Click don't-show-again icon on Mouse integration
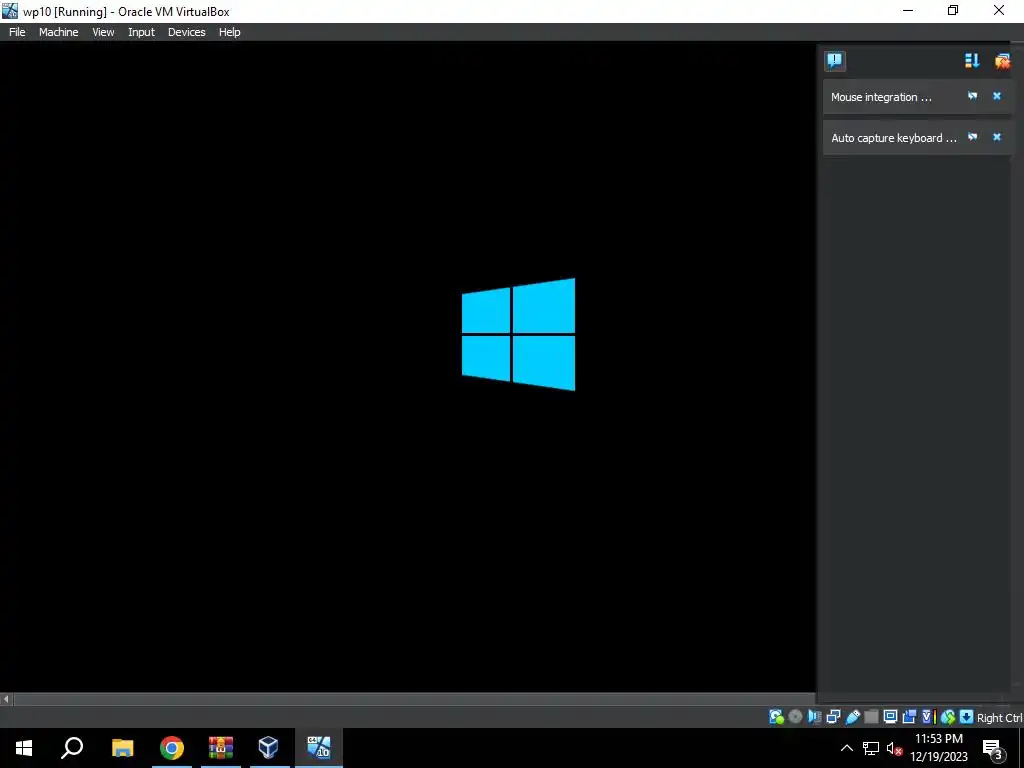The height and width of the screenshot is (768, 1024). (972, 96)
